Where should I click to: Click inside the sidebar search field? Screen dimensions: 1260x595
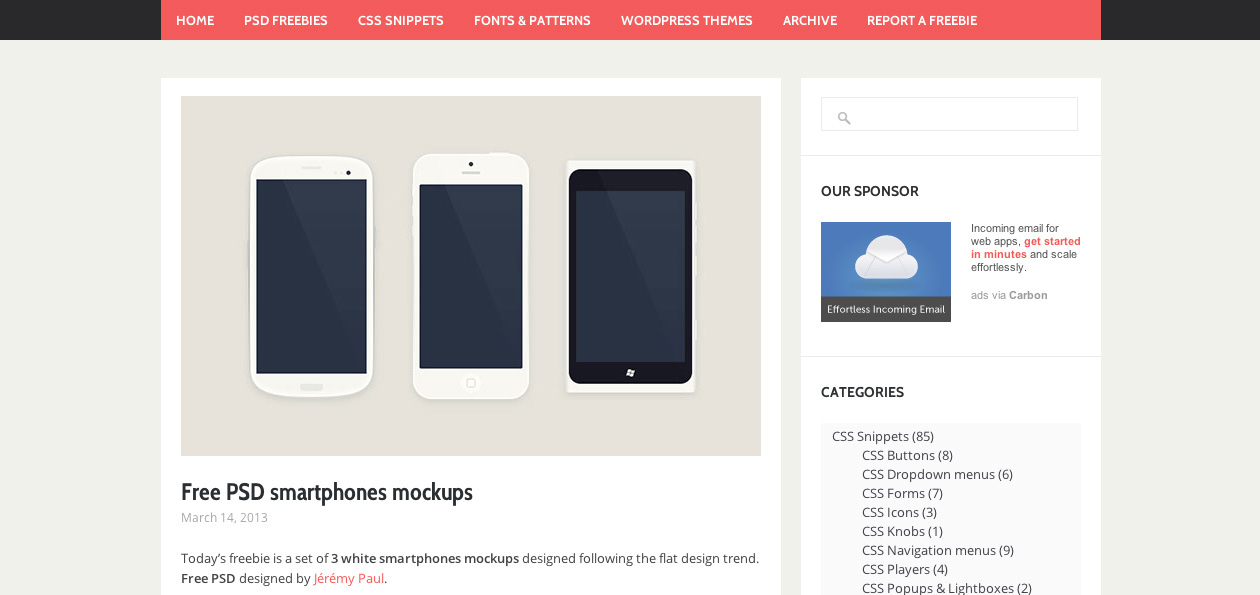[949, 114]
